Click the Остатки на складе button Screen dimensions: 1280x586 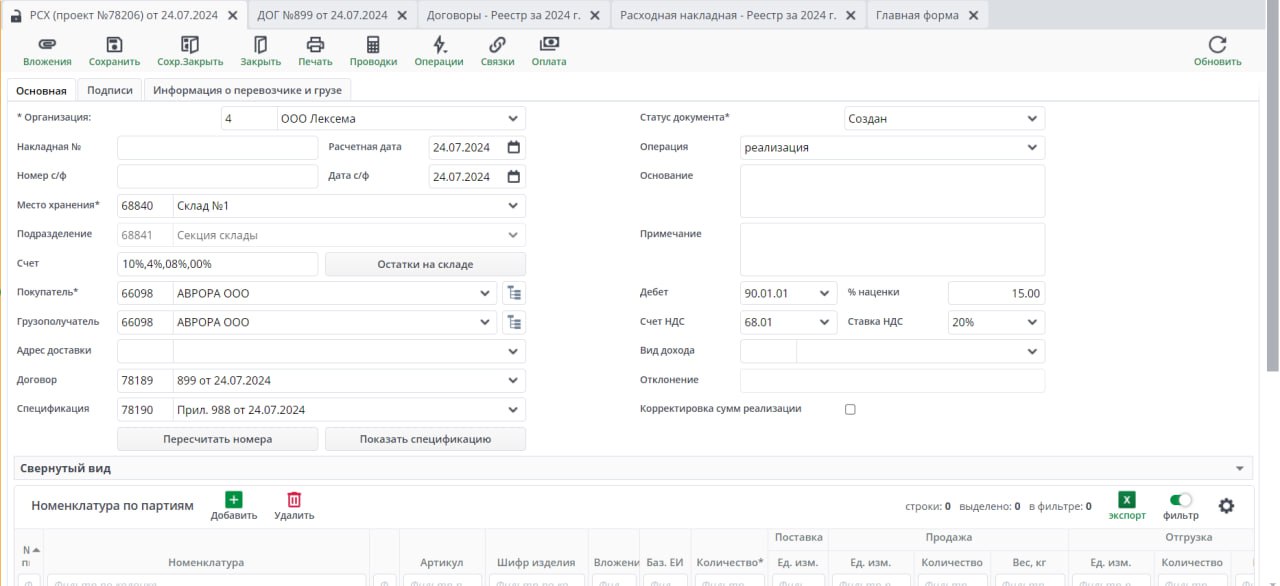[x=425, y=265]
